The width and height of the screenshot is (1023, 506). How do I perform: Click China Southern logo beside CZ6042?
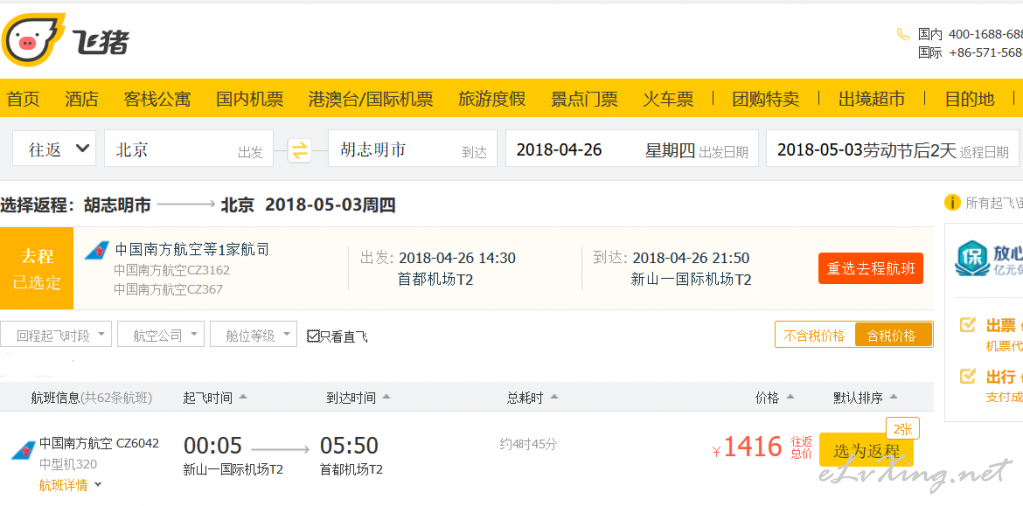(23, 450)
